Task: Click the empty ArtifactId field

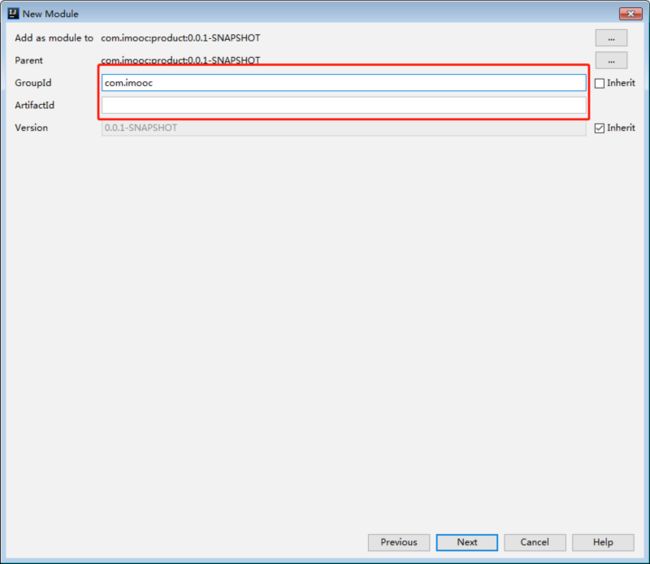Action: coord(344,105)
